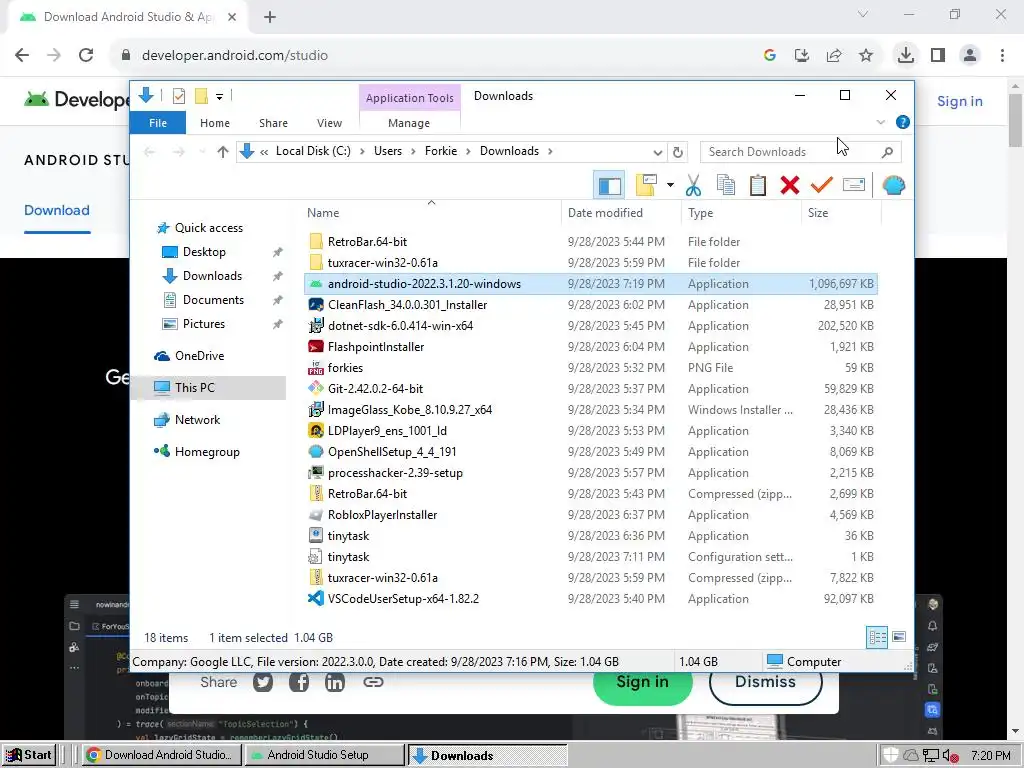Select Documents in the navigation pane
Screen dimensions: 1024x768
point(213,300)
